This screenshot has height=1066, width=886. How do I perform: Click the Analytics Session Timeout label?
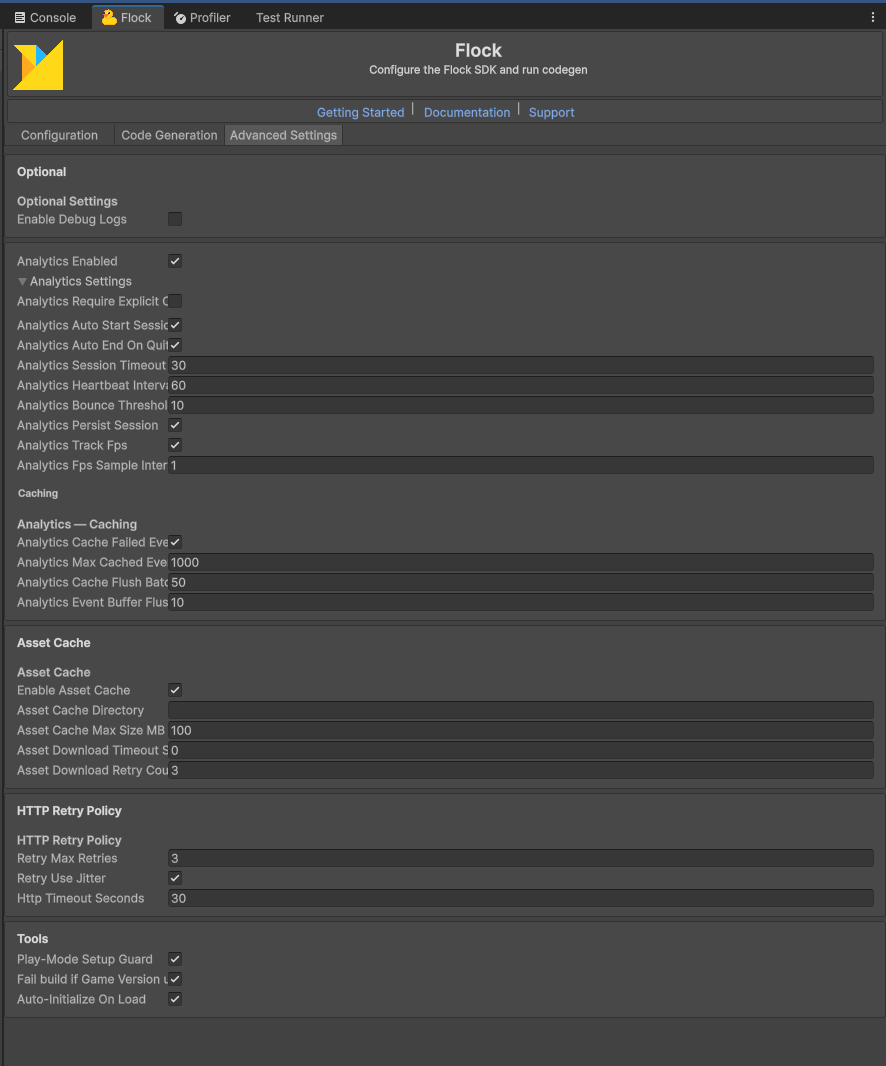tap(92, 365)
